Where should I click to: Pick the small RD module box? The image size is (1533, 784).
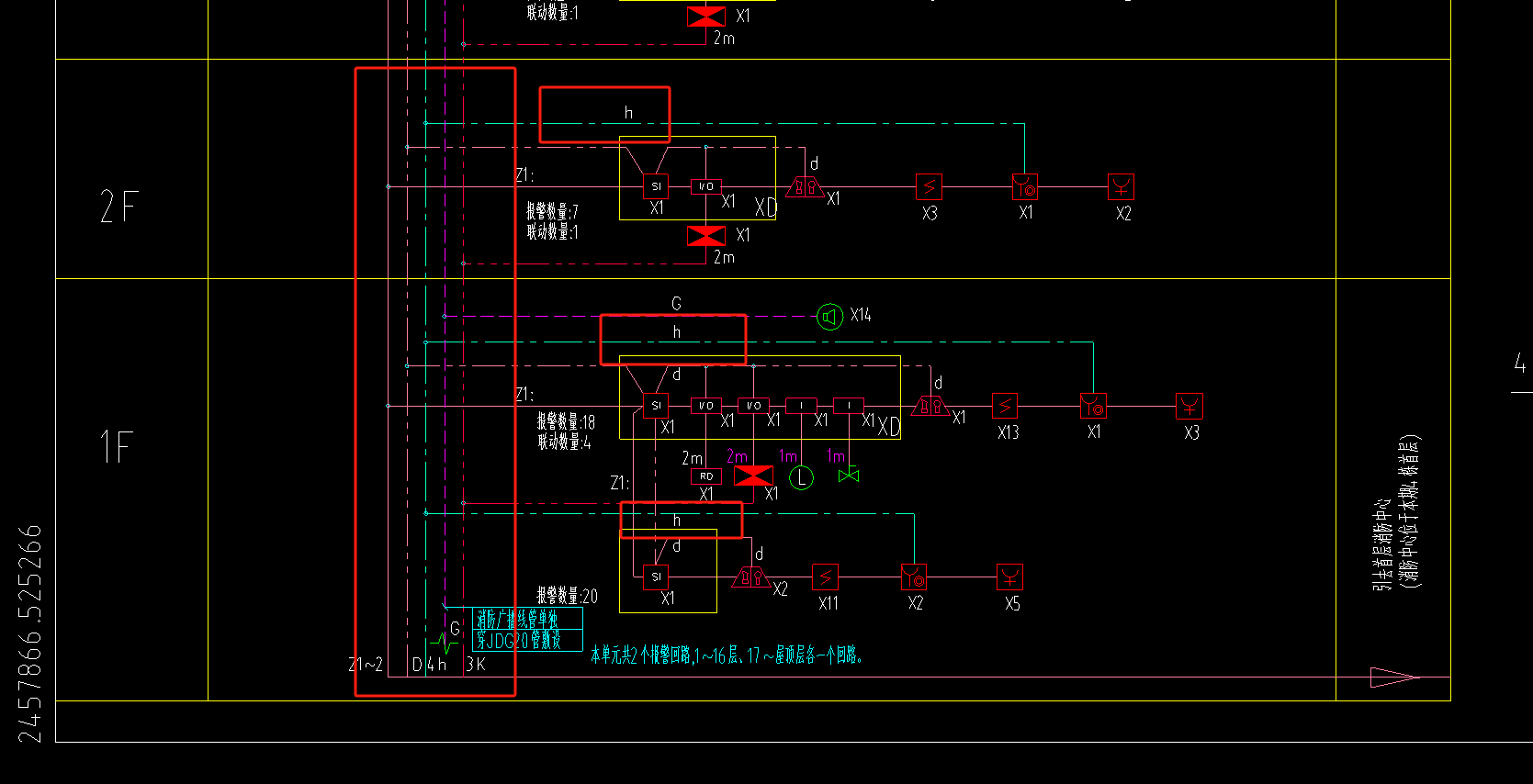click(706, 476)
